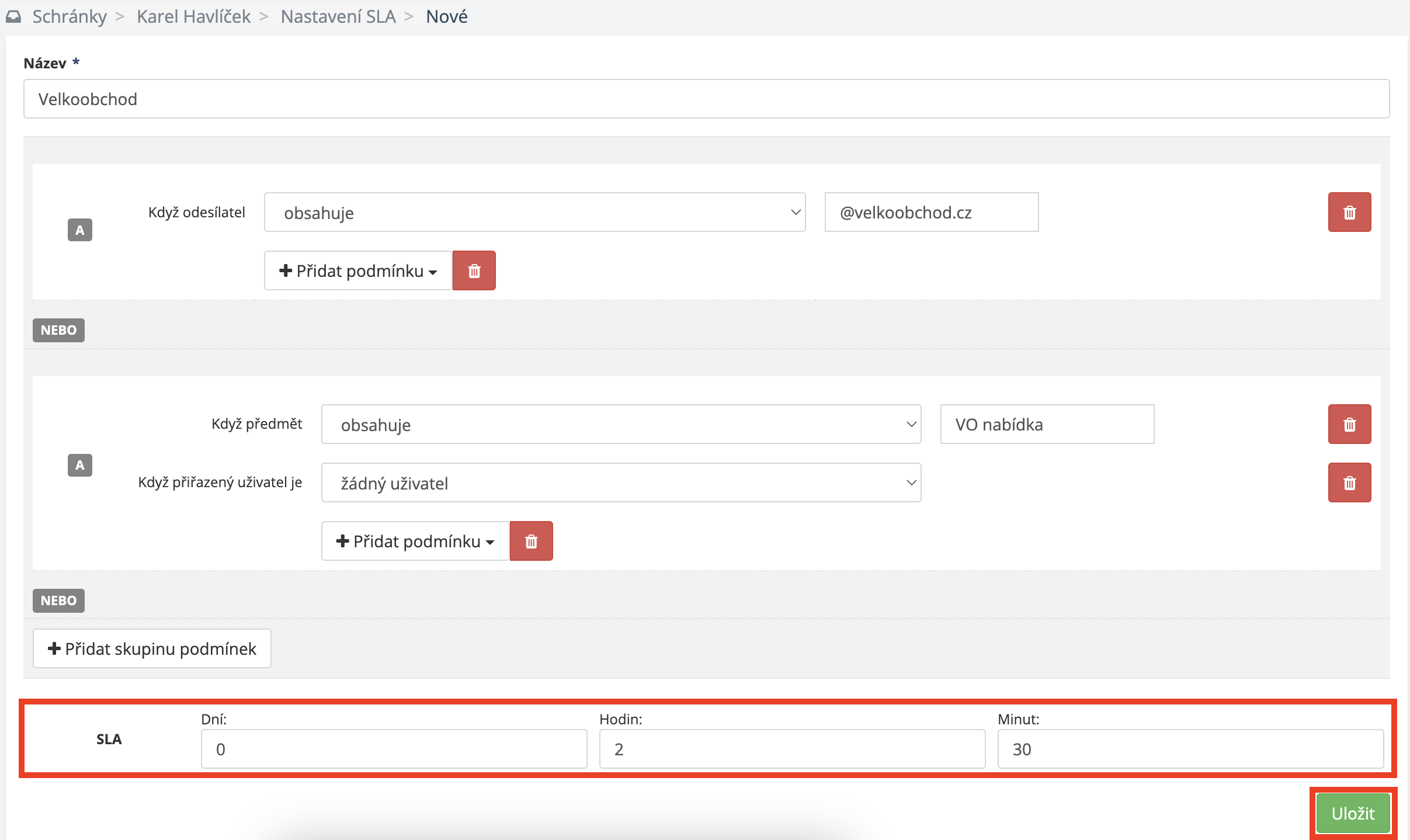Open the sender 'obsahuje' operator dropdown
The image size is (1410, 840).
(534, 213)
